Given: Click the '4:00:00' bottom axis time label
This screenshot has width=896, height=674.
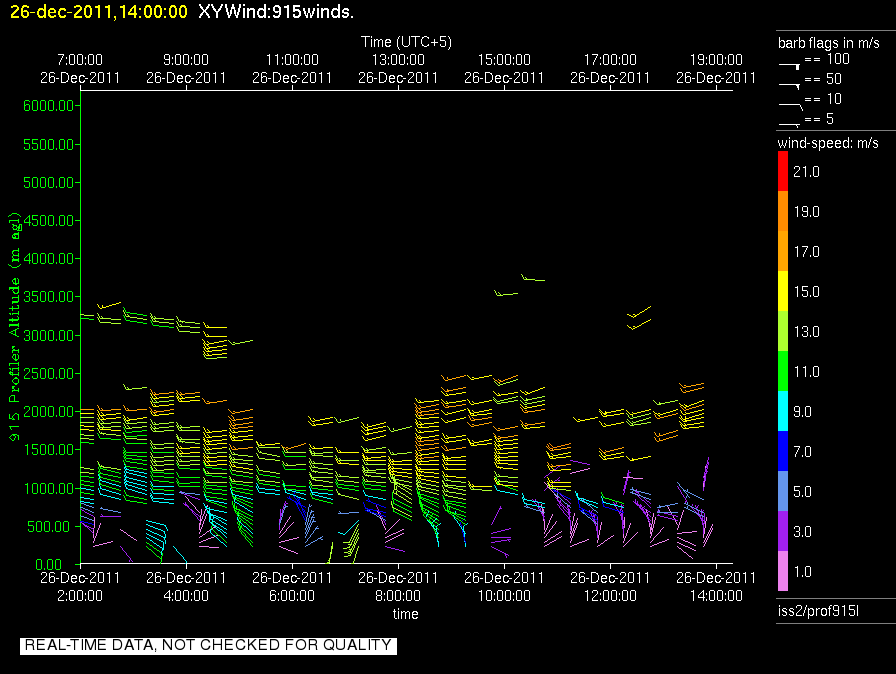Looking at the screenshot, I should tap(186, 596).
